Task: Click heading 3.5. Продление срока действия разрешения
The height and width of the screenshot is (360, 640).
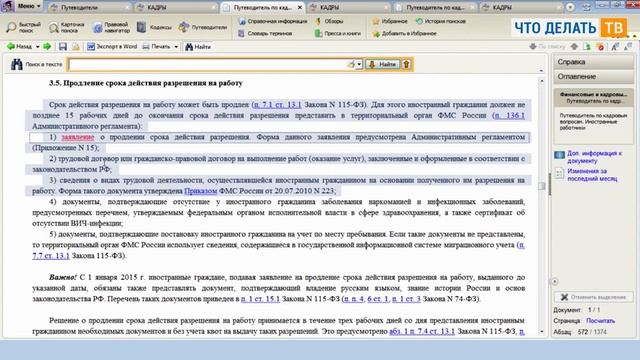Action: (146, 83)
